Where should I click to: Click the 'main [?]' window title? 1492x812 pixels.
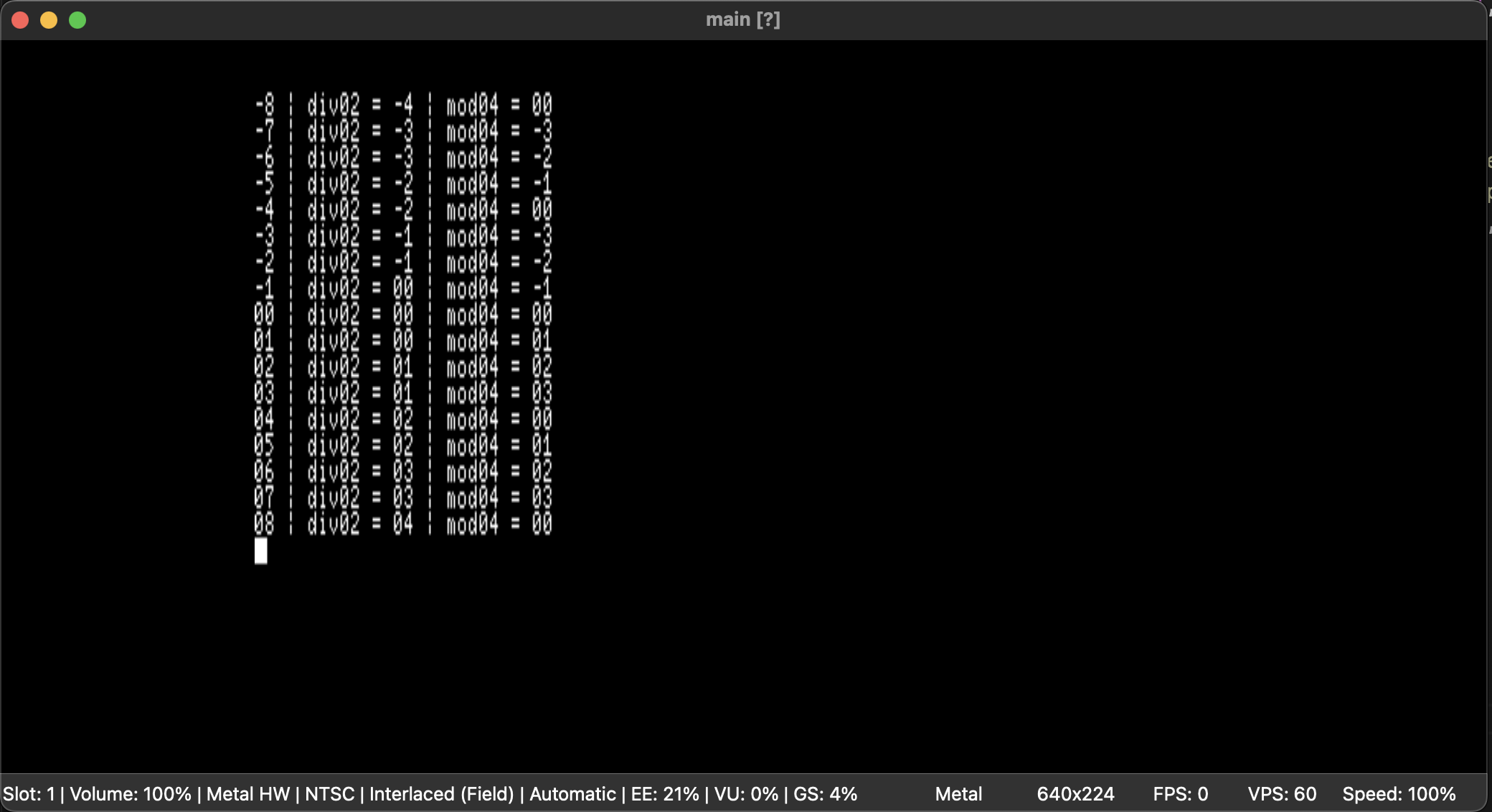(x=742, y=19)
